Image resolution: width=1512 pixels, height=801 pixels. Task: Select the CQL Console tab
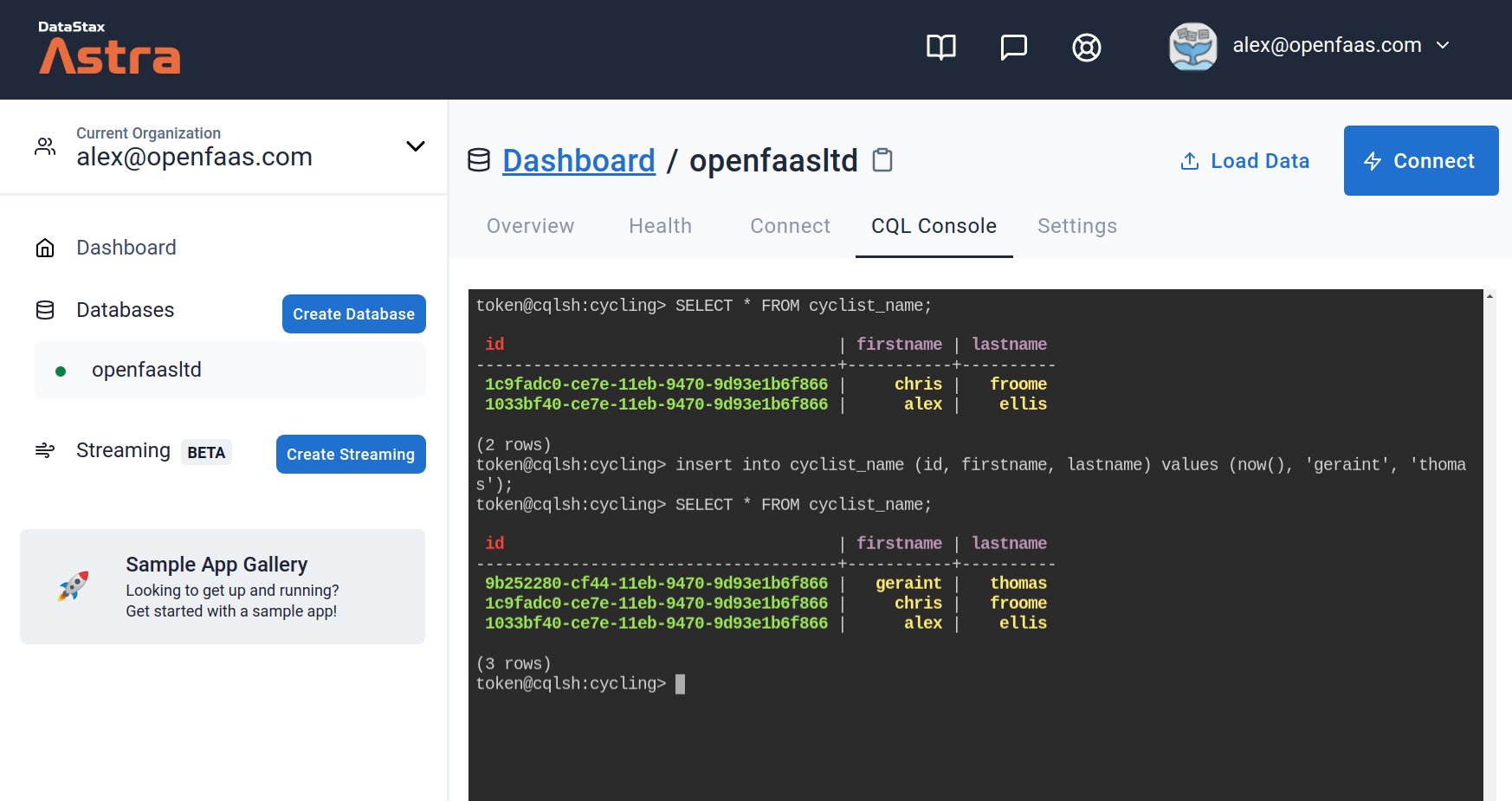934,226
